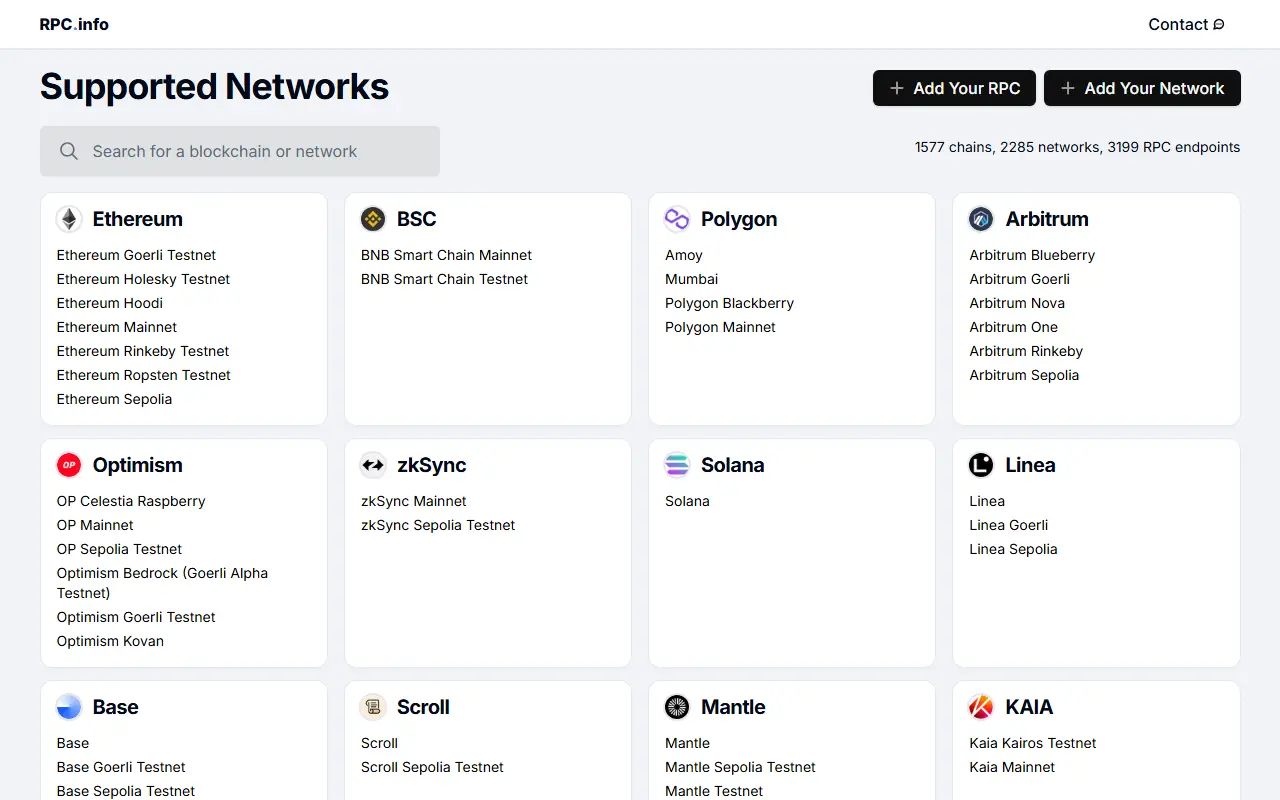The height and width of the screenshot is (800, 1280).
Task: Click the Arbitrum logo icon
Action: pyautogui.click(x=981, y=219)
